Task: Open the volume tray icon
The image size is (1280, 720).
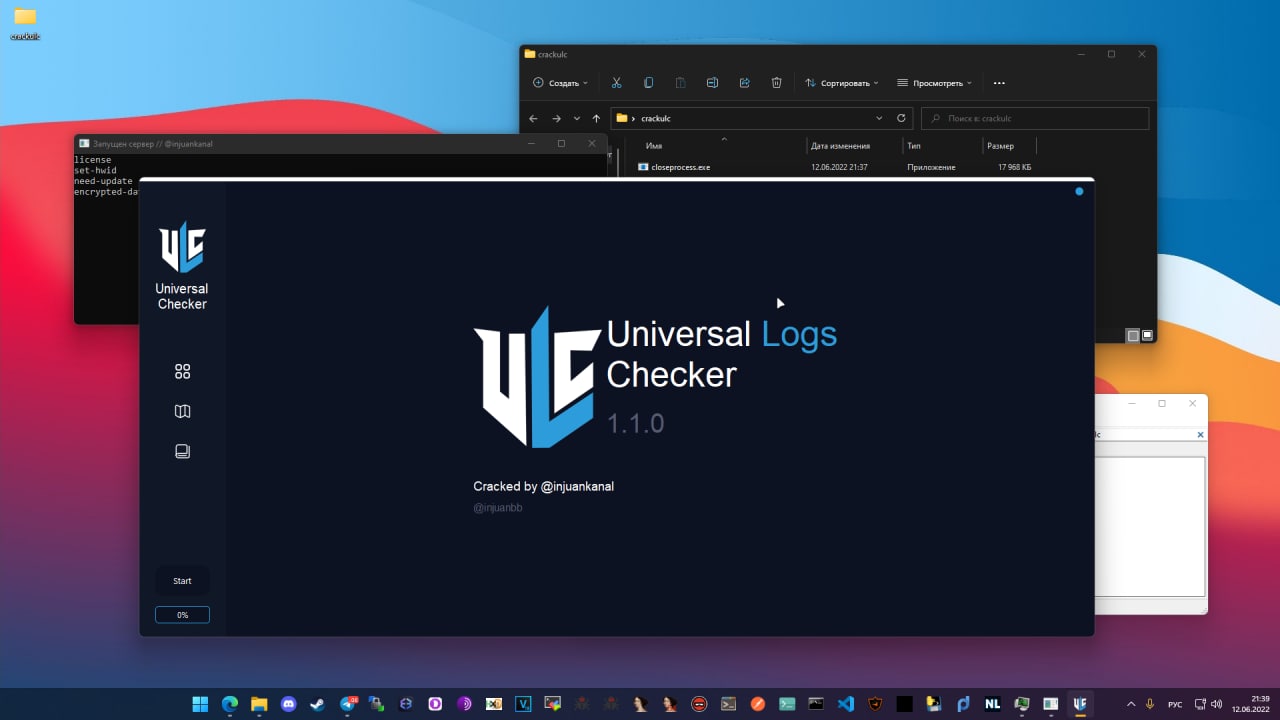Action: (1216, 704)
